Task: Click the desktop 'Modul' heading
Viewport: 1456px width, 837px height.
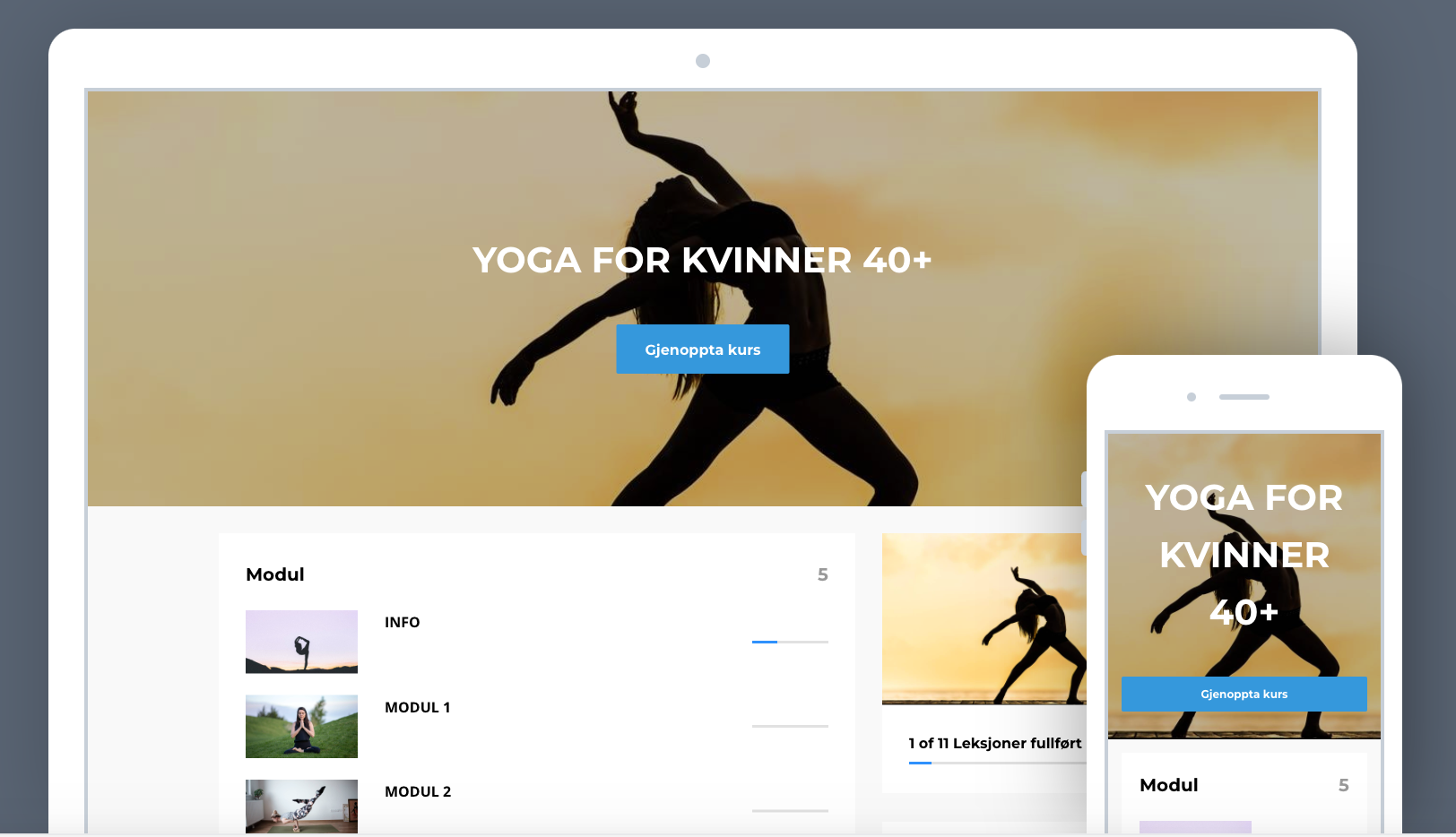Action: 275,574
